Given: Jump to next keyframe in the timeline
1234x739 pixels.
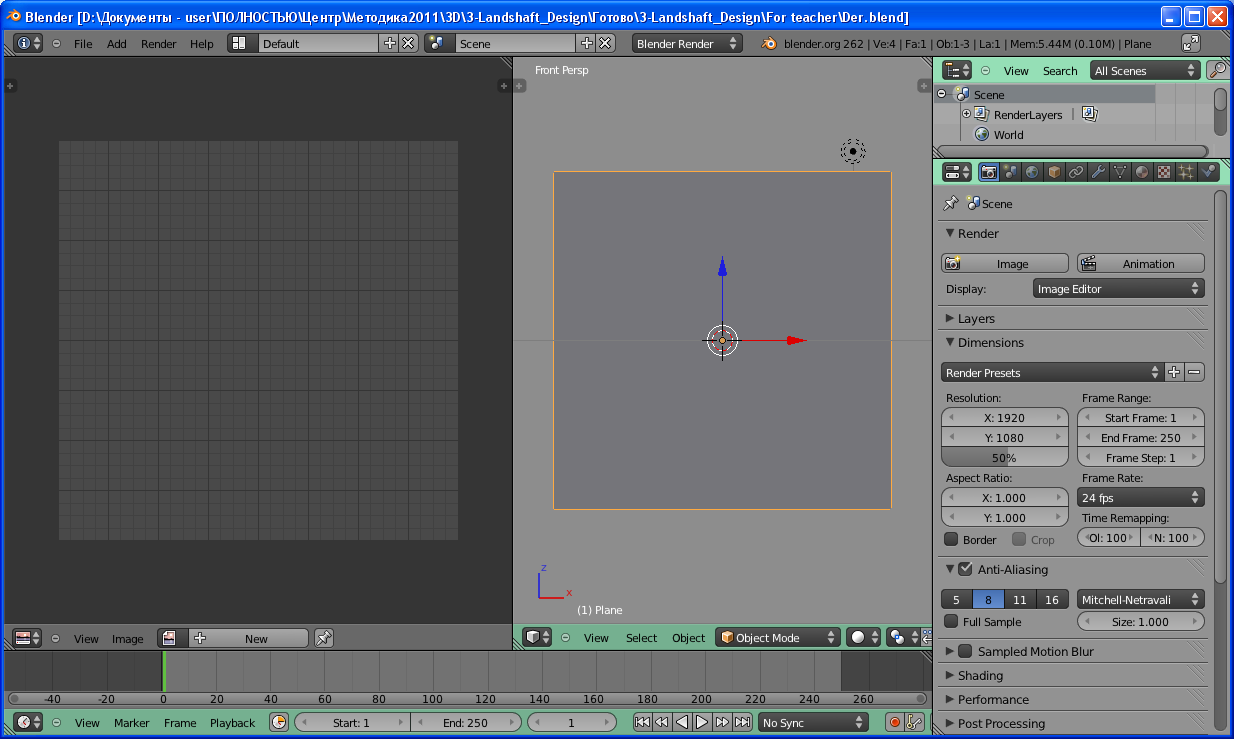Looking at the screenshot, I should [x=722, y=722].
